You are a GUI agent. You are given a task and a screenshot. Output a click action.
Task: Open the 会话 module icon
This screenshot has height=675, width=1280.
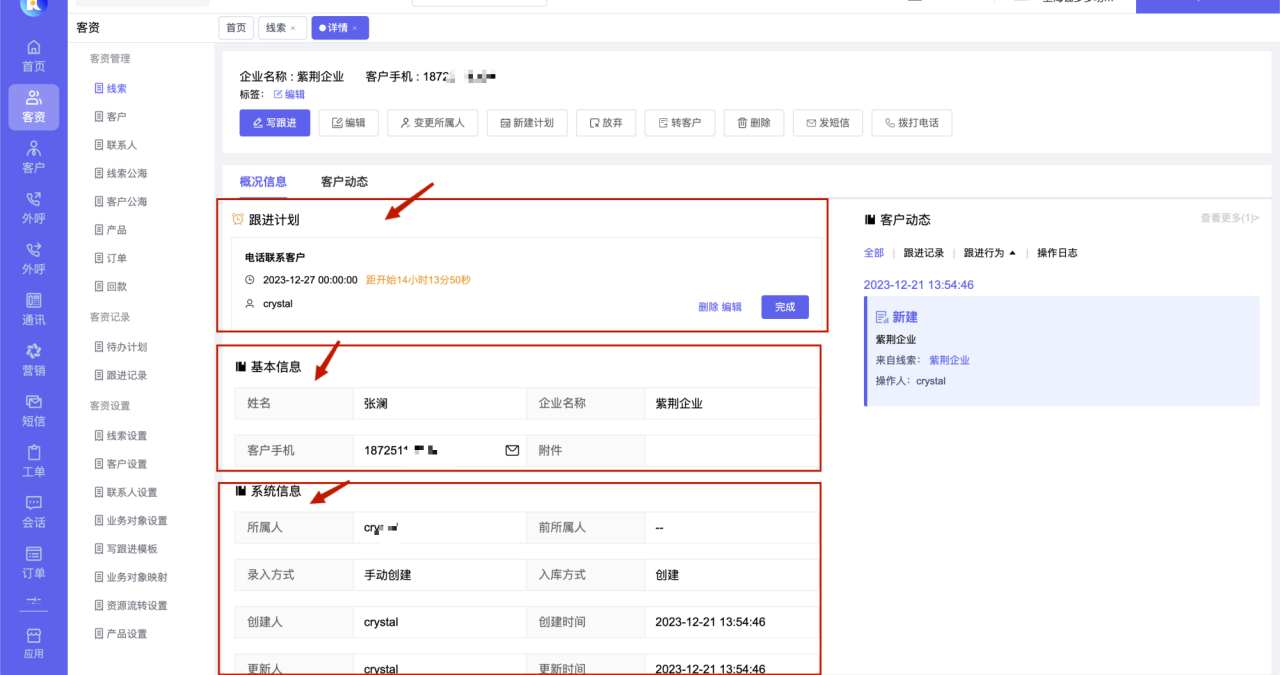pos(33,512)
